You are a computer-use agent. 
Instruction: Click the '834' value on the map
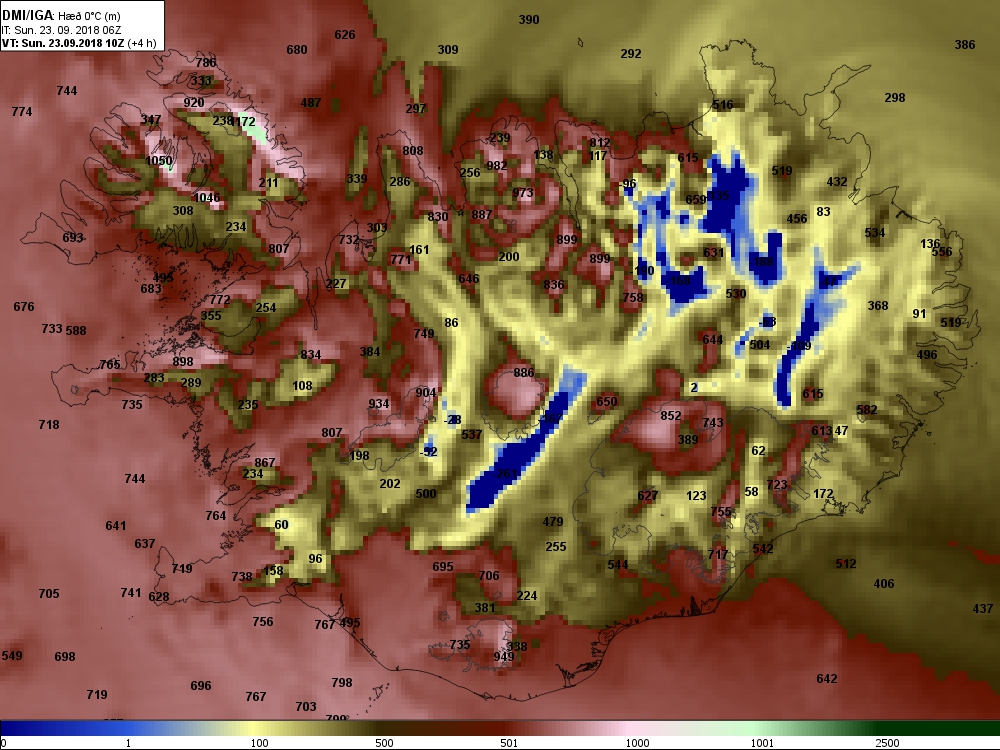311,355
